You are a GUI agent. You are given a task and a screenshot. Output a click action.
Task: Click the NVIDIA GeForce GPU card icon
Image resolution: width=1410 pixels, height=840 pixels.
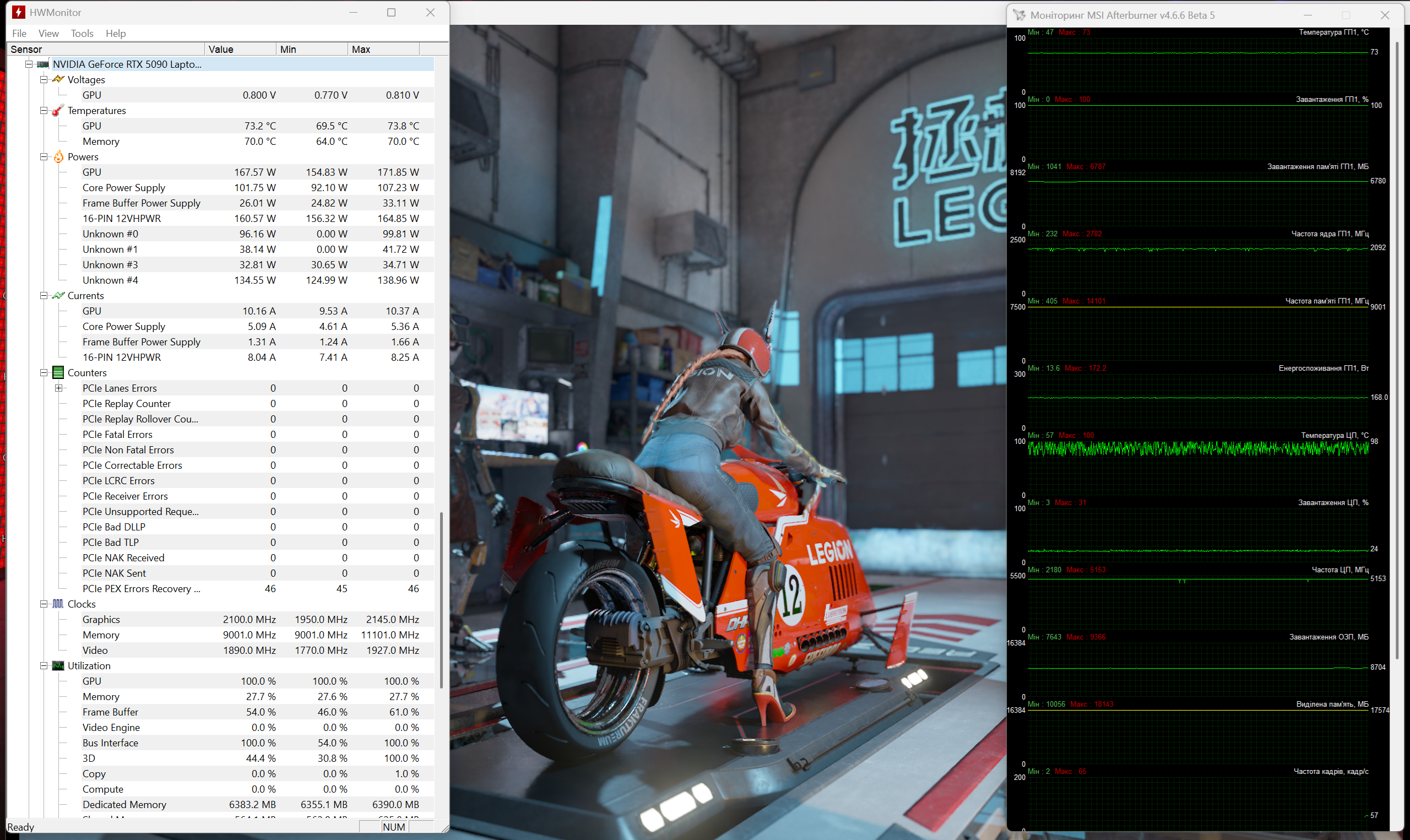click(43, 64)
